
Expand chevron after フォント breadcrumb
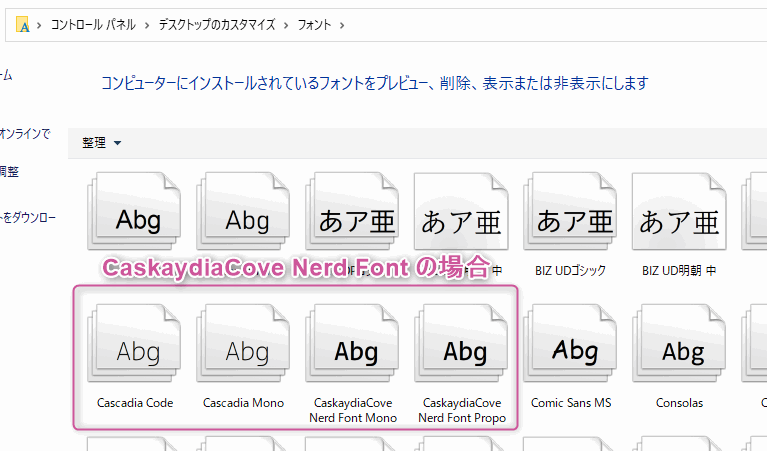342,25
